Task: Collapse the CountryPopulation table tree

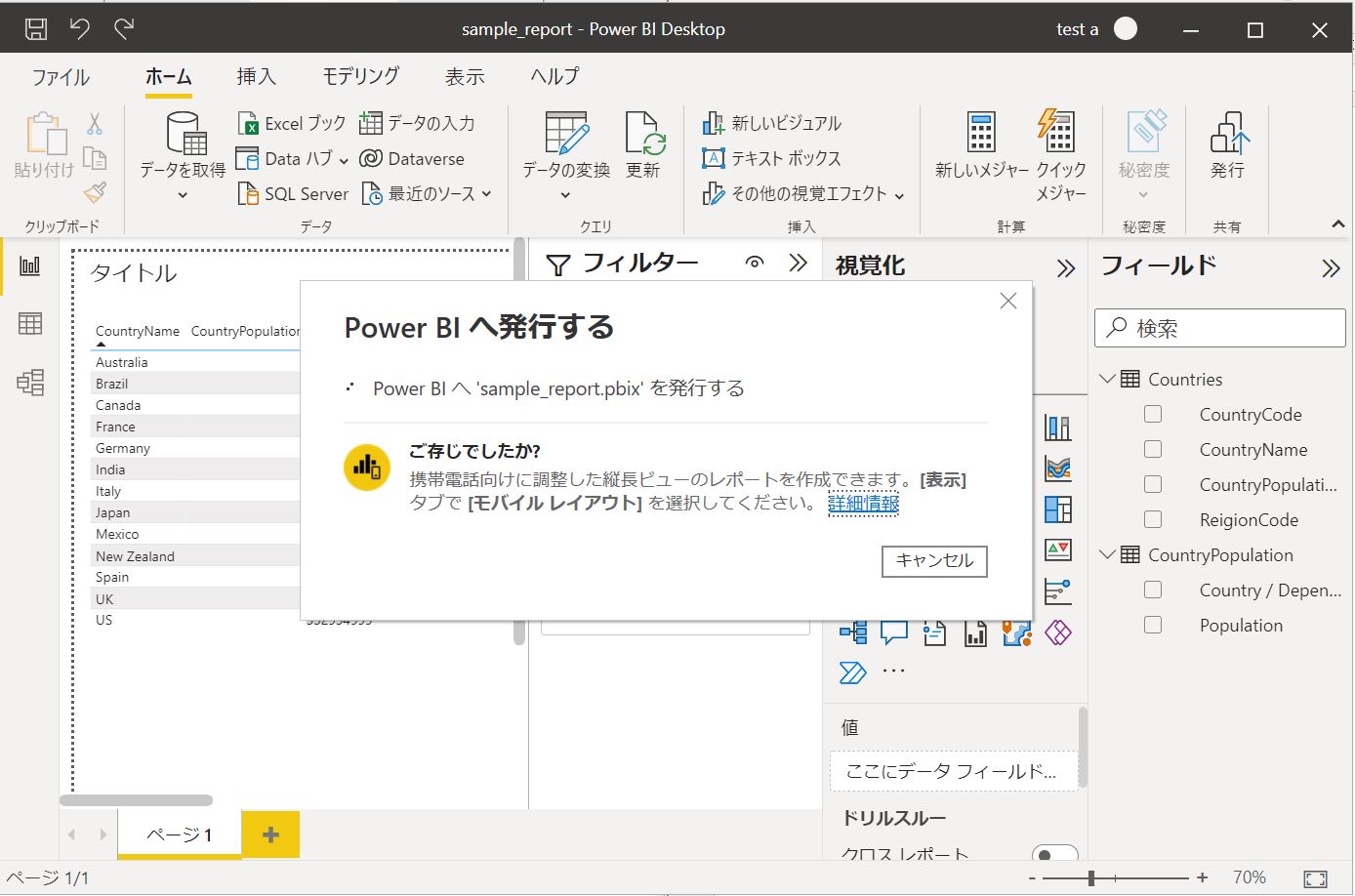Action: pos(1107,554)
